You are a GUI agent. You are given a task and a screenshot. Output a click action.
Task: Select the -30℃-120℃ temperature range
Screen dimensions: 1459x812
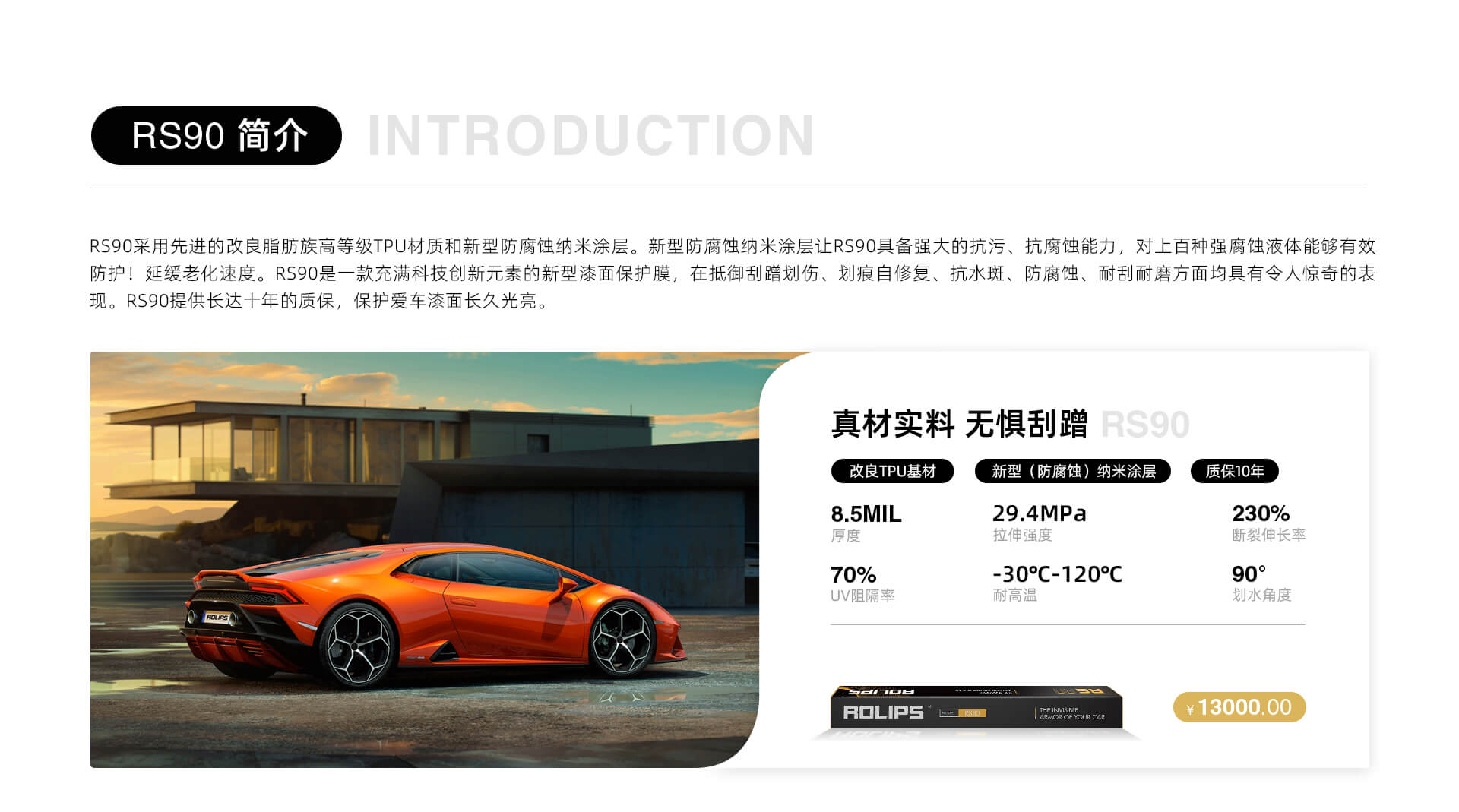point(1057,574)
